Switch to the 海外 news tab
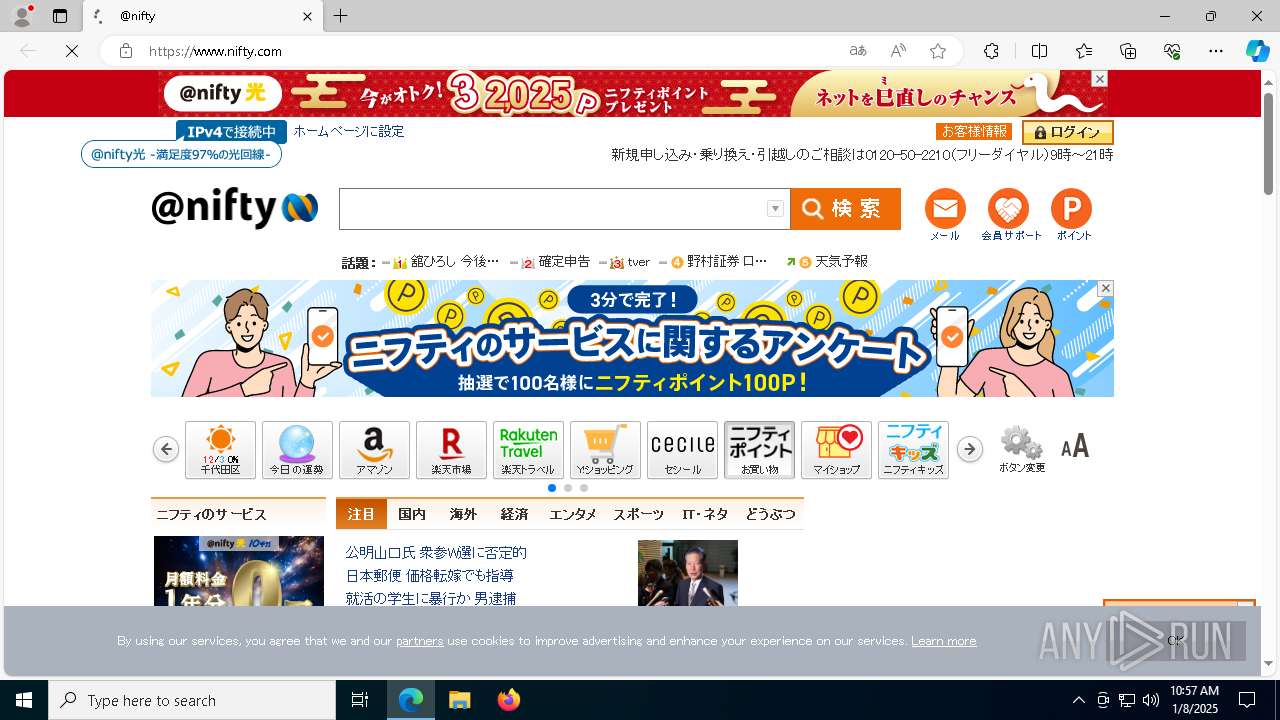The image size is (1280, 720). tap(463, 514)
